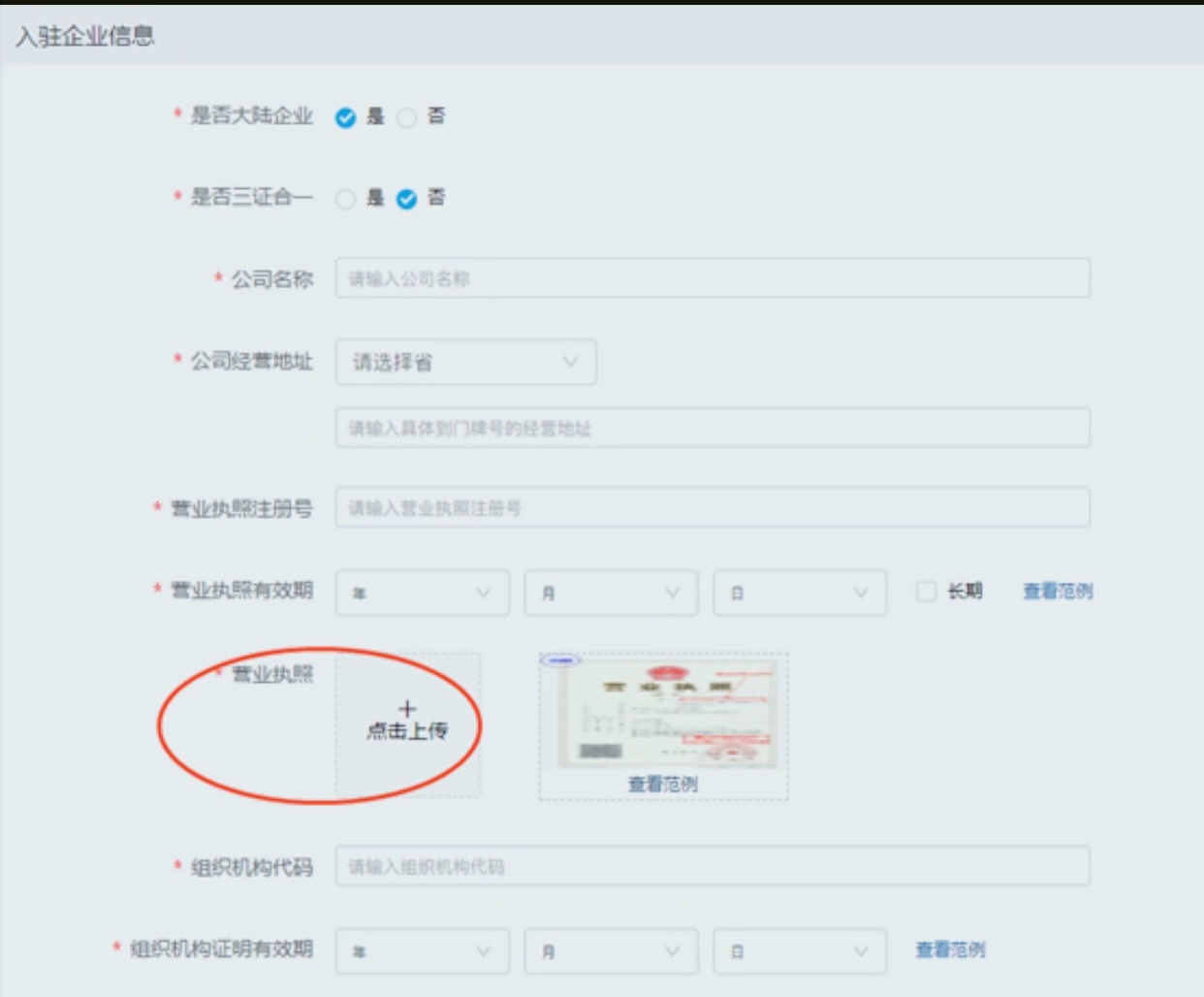The image size is (1204, 997).
Task: Focus the 营业执照注册号 input field
Action: 713,508
